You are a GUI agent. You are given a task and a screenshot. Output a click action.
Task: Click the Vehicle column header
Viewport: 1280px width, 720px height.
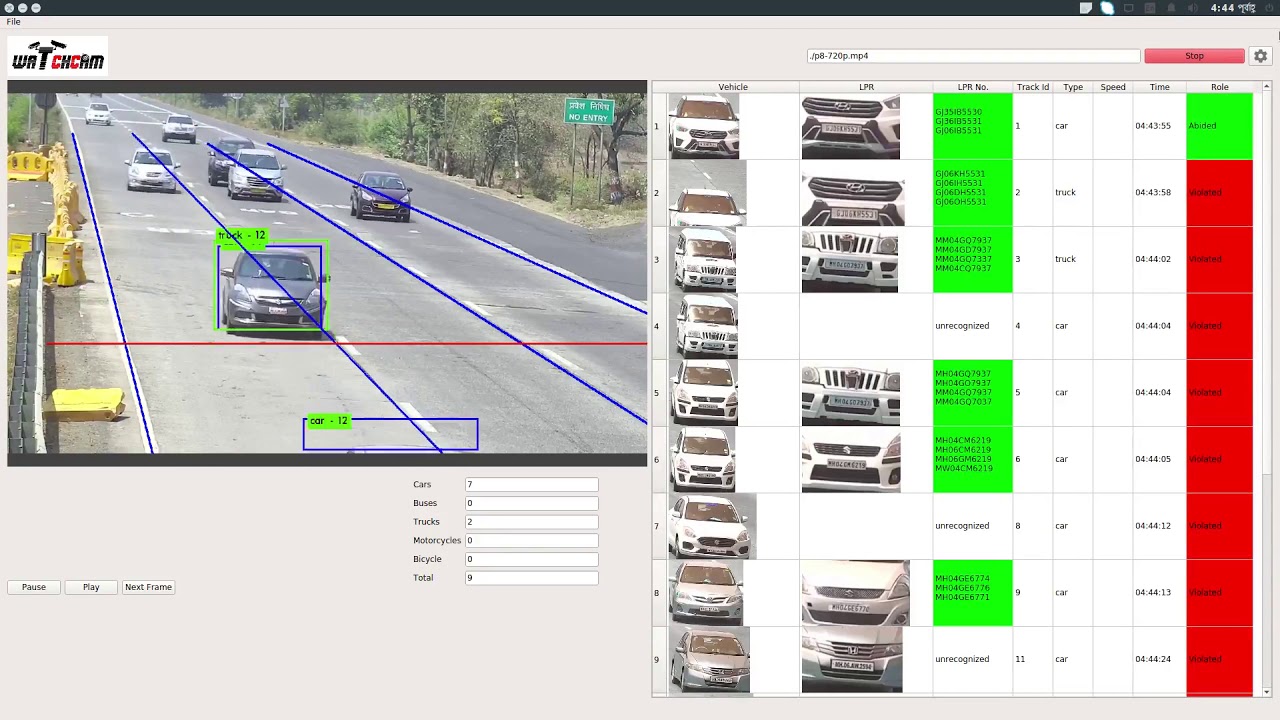(x=733, y=87)
